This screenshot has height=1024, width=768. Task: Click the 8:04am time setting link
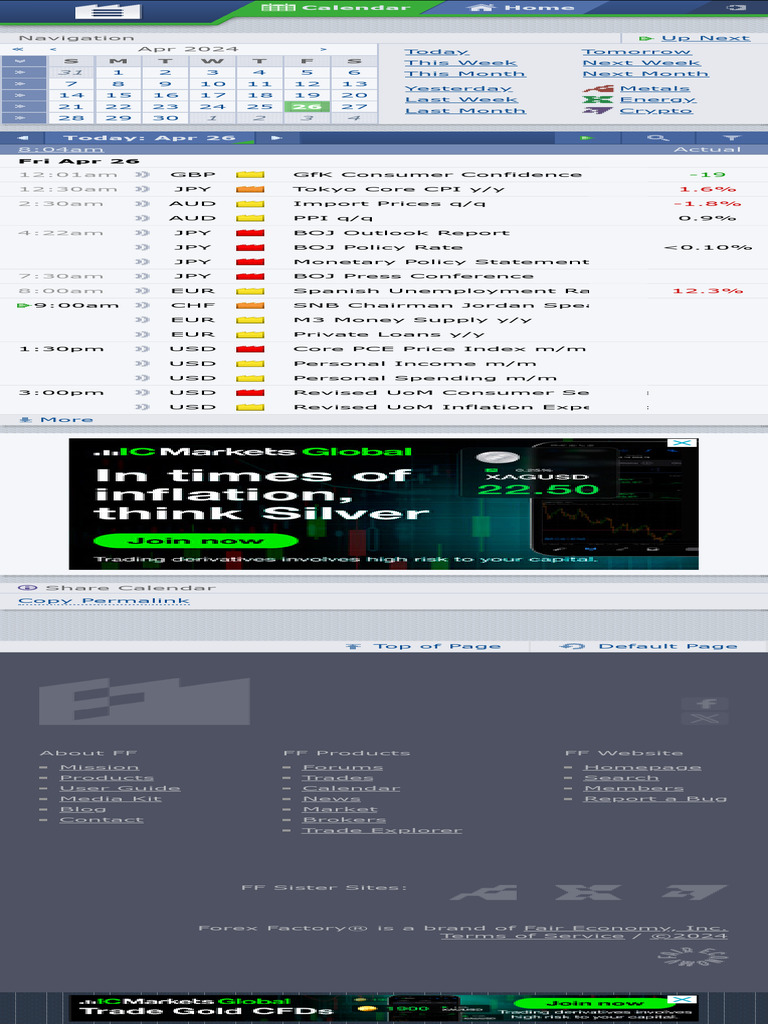61,150
